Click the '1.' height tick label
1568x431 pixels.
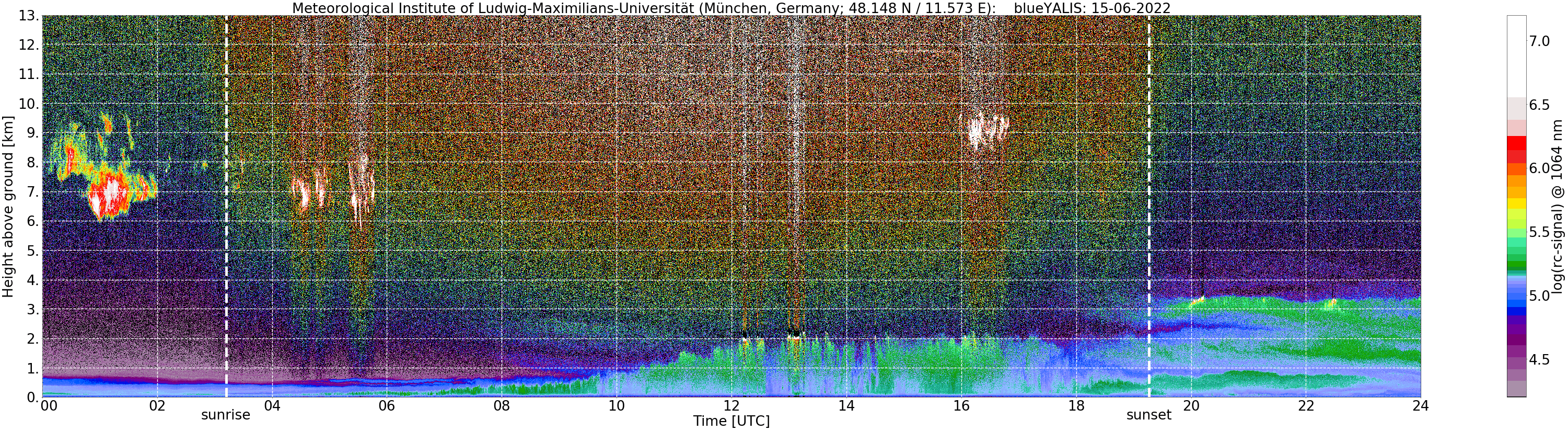pyautogui.click(x=32, y=368)
